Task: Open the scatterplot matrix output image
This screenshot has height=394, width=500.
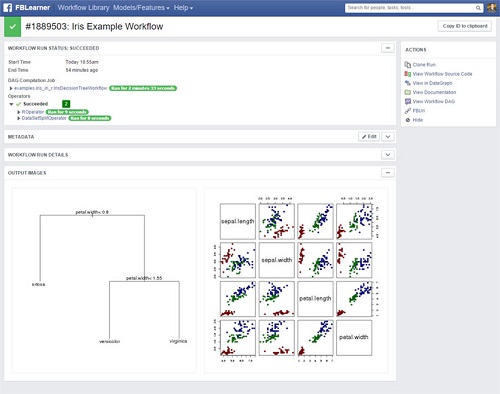Action: click(296, 280)
